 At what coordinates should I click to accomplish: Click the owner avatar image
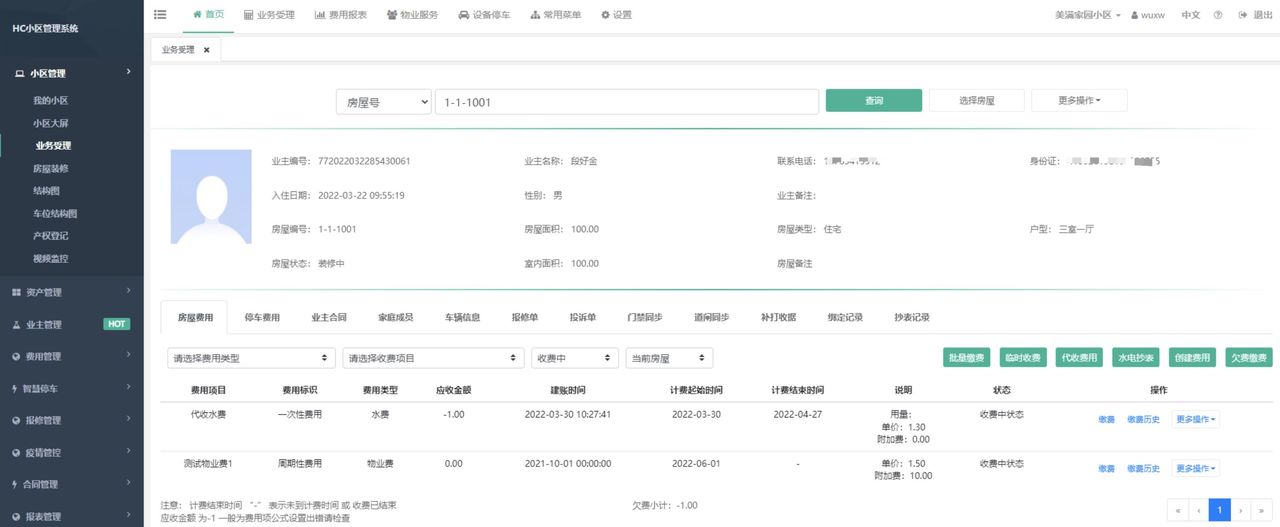click(211, 197)
